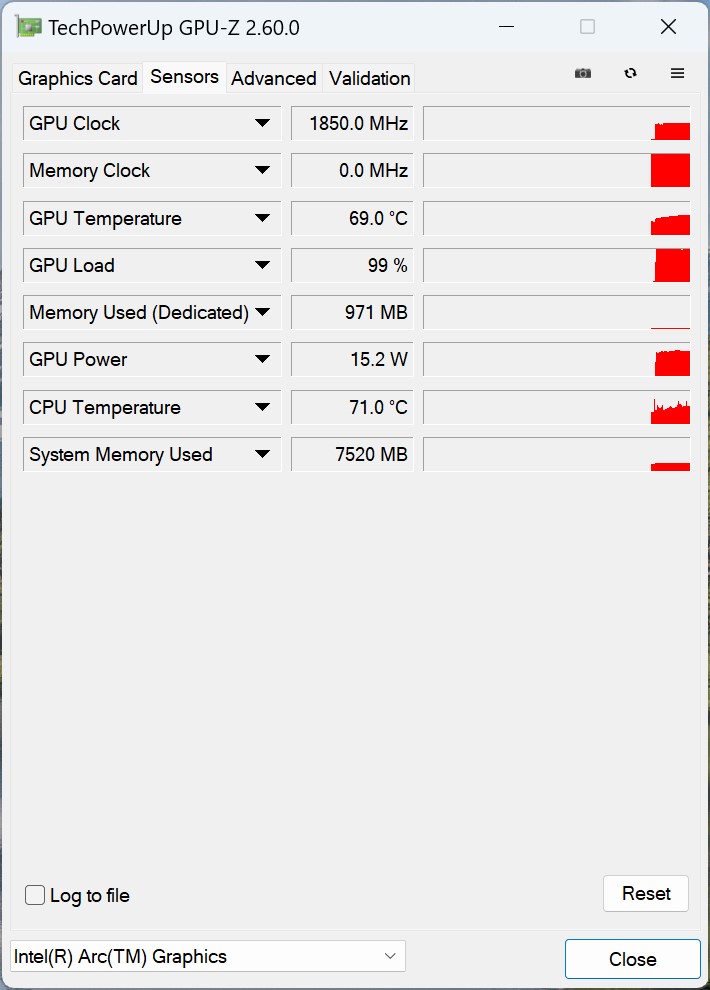This screenshot has width=710, height=990.
Task: Click the refresh sensors icon
Action: (x=630, y=73)
